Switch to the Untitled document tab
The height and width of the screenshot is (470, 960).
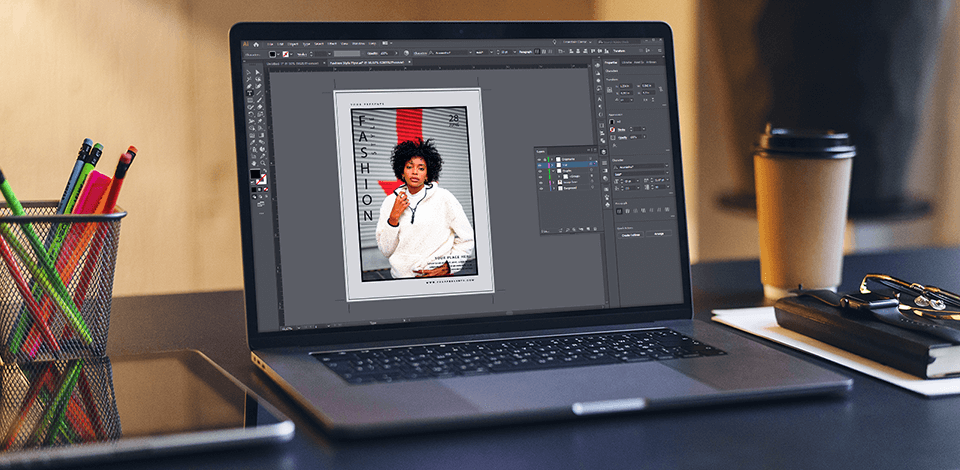293,63
